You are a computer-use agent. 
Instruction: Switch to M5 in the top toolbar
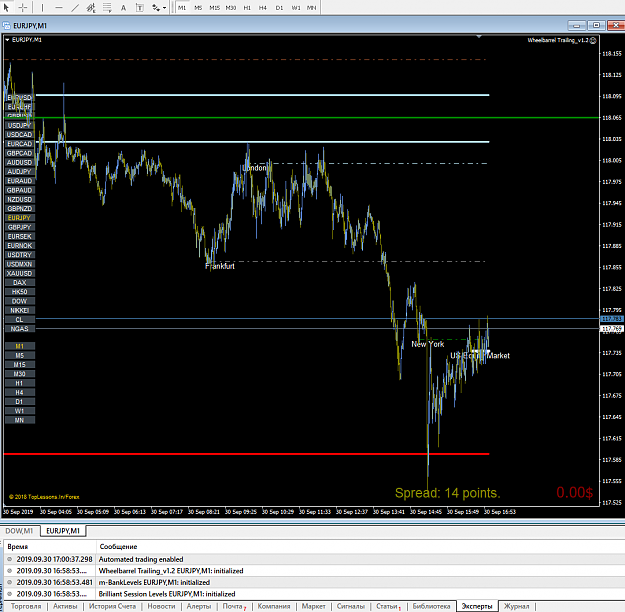click(x=198, y=8)
